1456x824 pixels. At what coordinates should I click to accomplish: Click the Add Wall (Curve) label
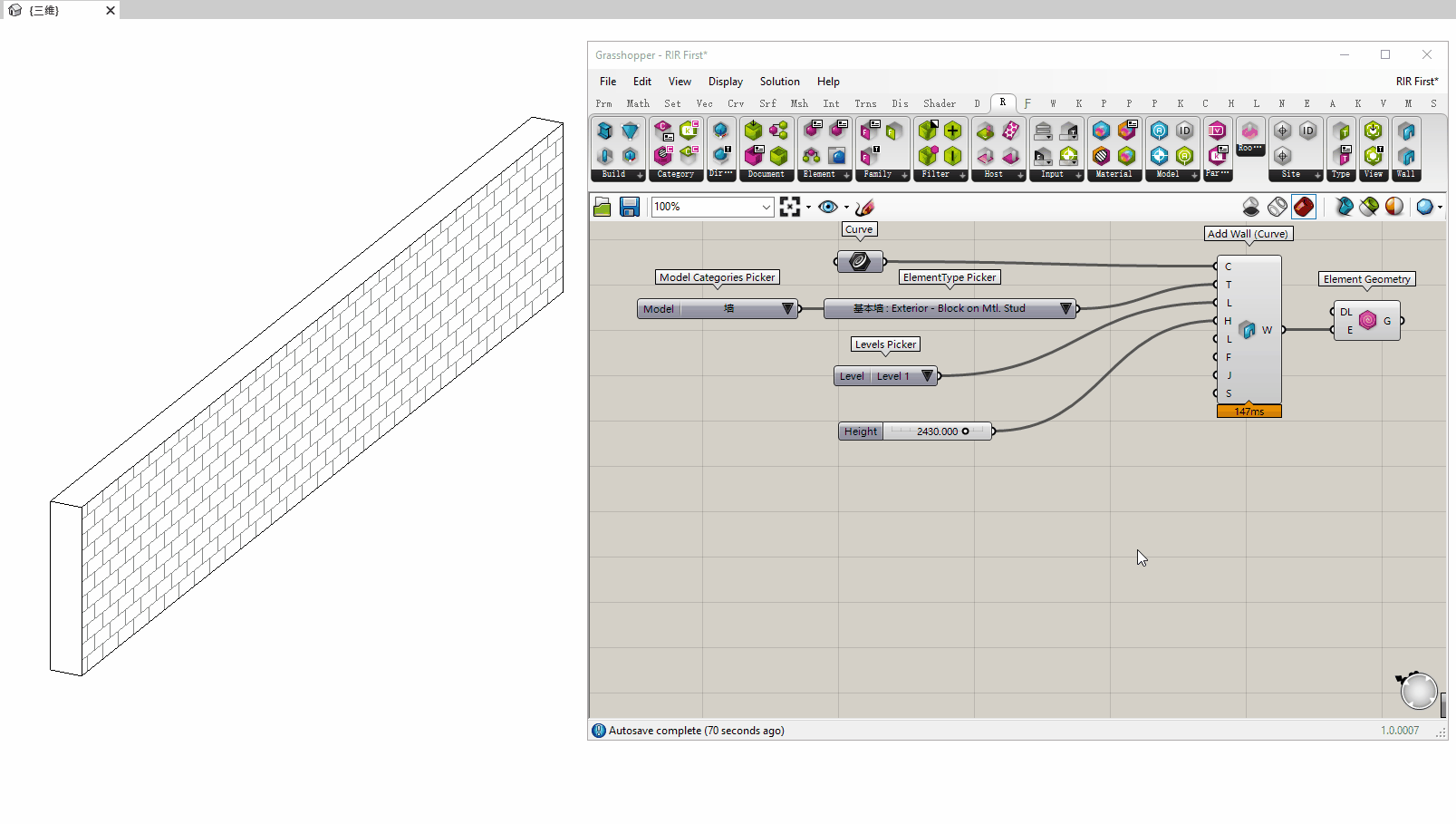tap(1248, 234)
